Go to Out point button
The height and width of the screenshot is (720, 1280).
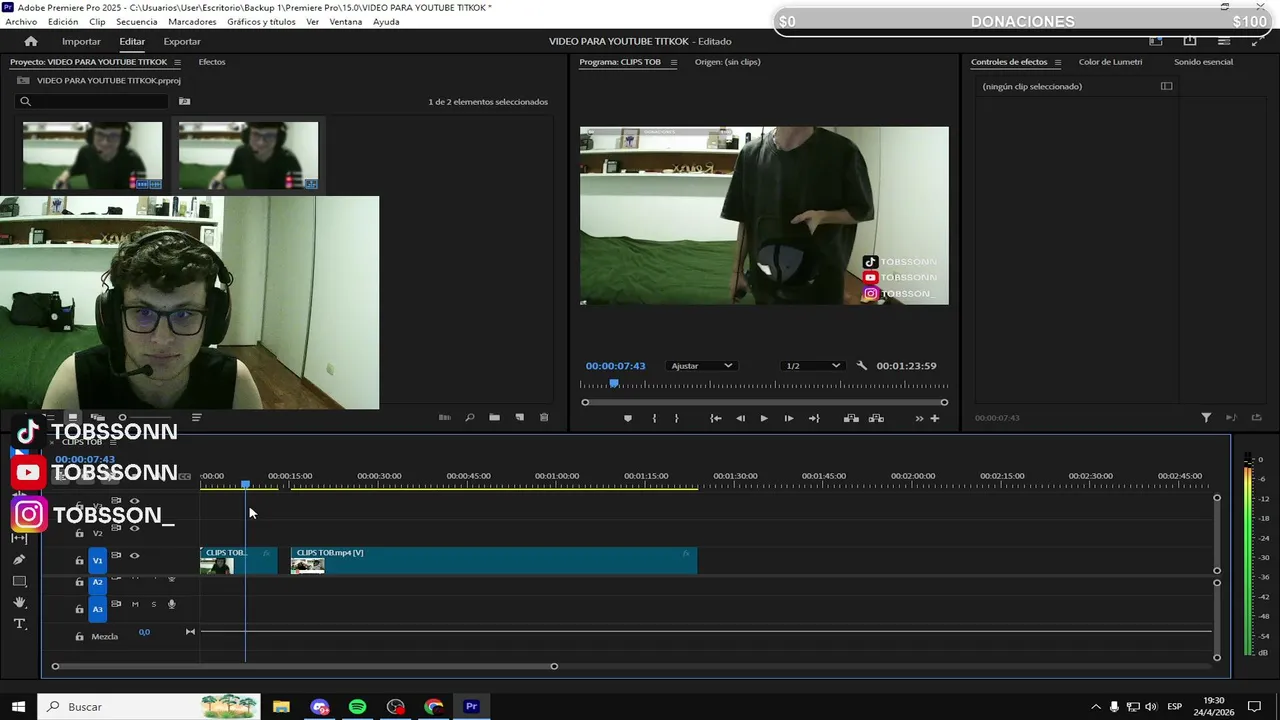point(814,418)
